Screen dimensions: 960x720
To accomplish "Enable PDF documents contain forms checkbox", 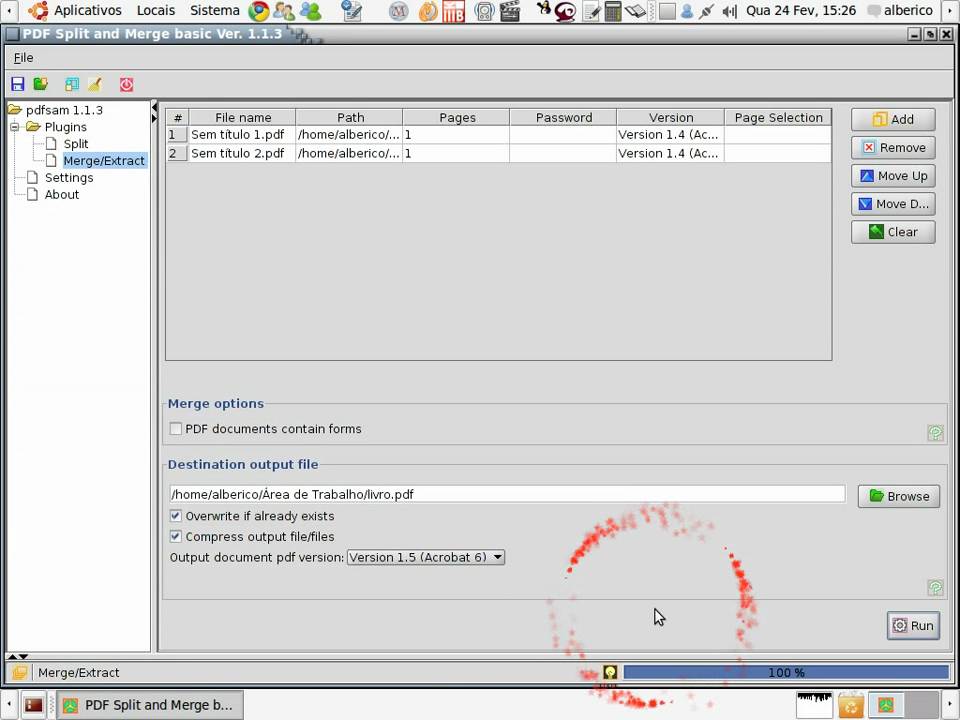I will point(176,429).
